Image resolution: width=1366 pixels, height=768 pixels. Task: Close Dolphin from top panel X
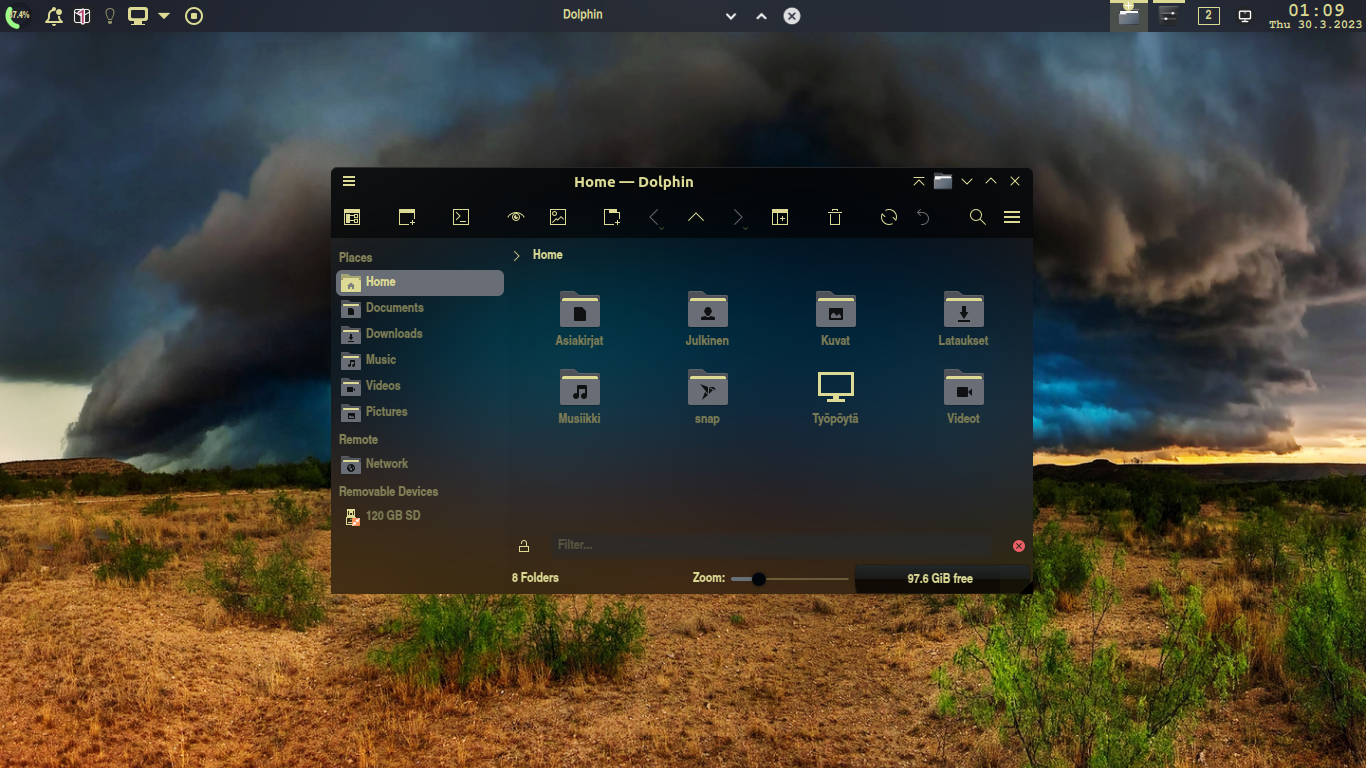point(791,16)
